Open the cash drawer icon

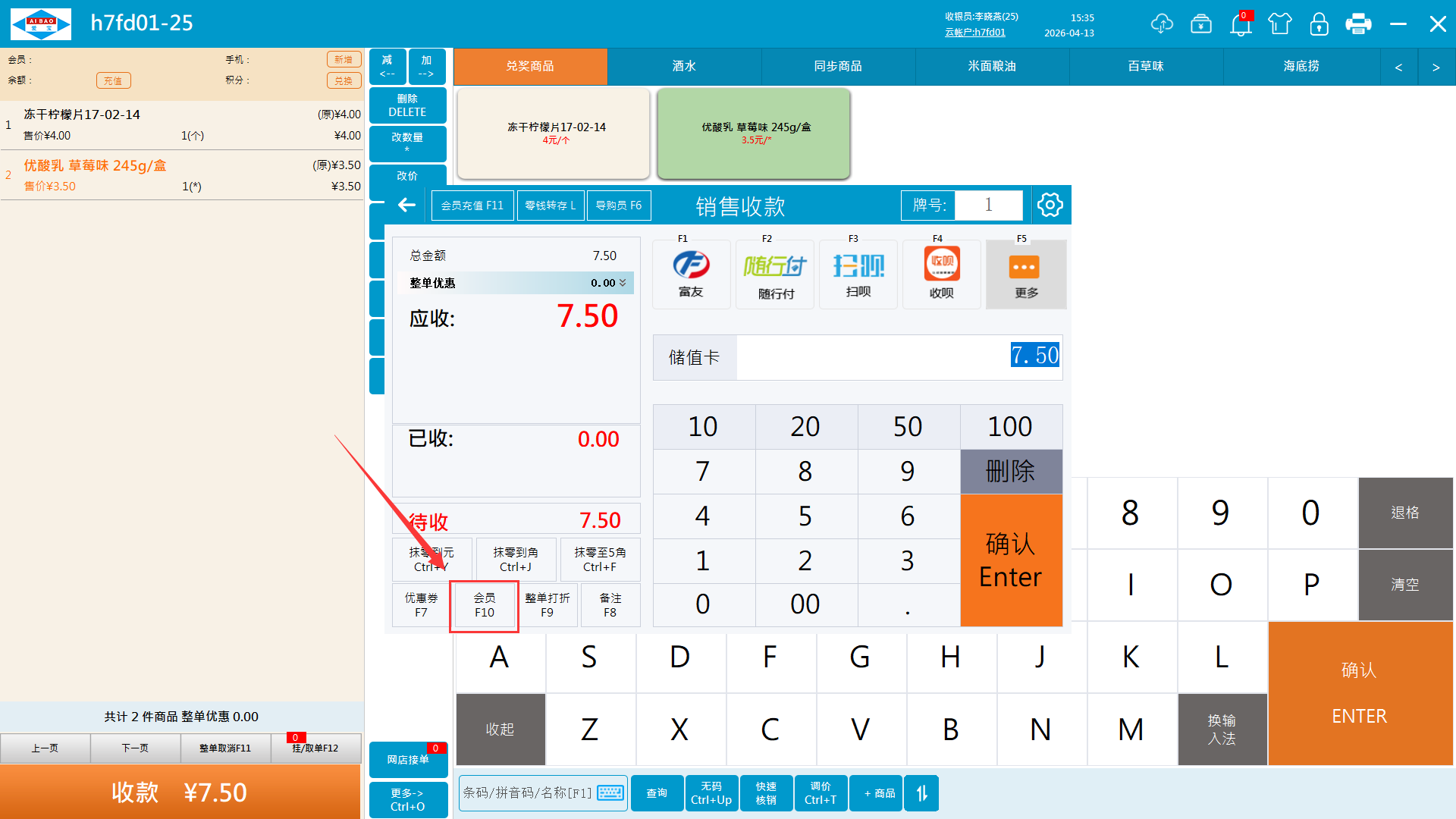[x=1201, y=24]
